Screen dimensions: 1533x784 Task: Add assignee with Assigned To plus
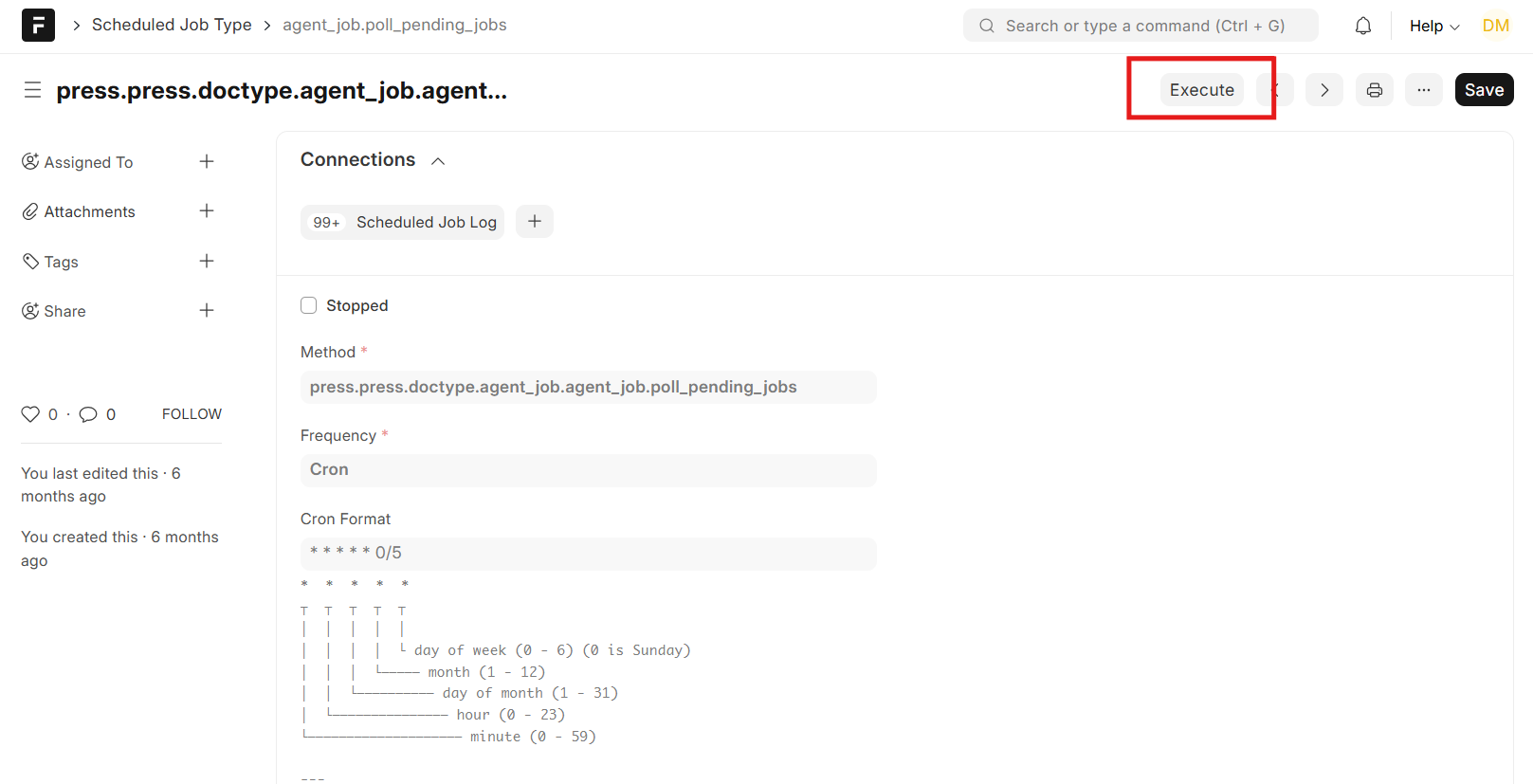pos(207,161)
